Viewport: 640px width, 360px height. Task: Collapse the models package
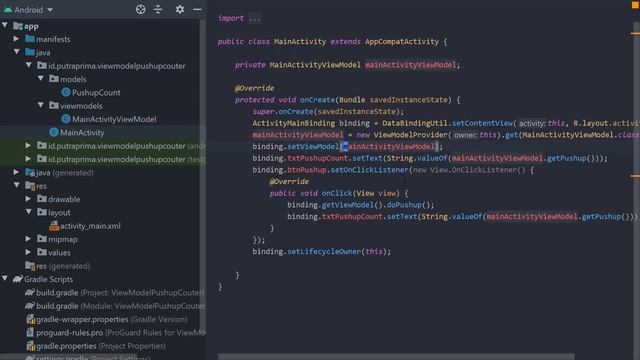click(x=41, y=78)
